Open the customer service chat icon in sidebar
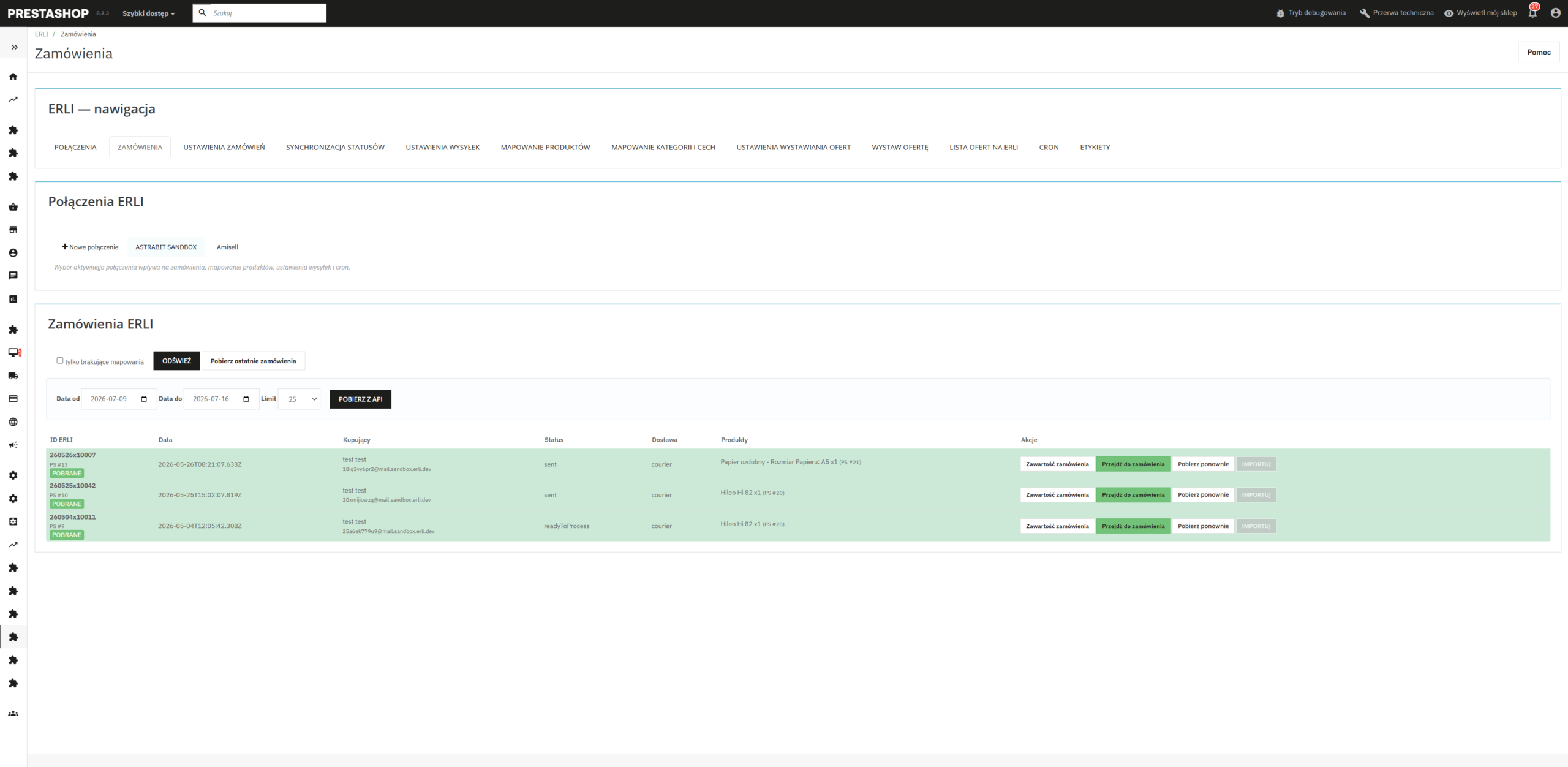This screenshot has height=767, width=1568. pyautogui.click(x=13, y=276)
